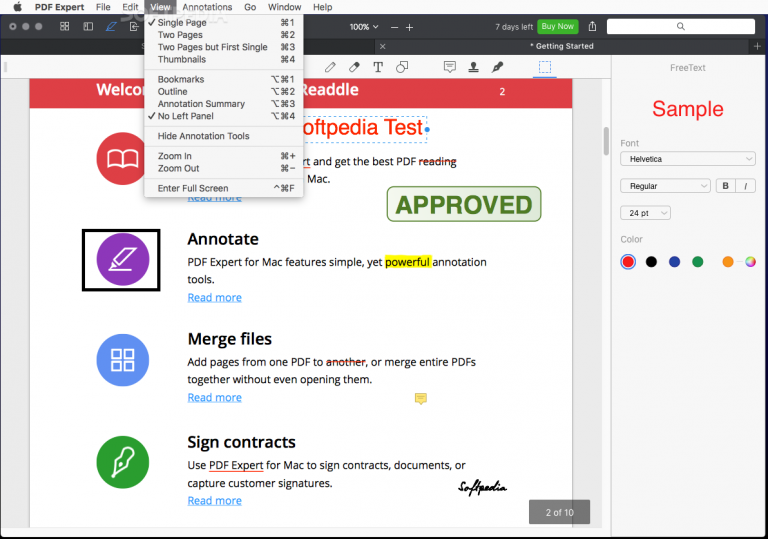
Task: Choose Zoom In menu entry
Action: [224, 156]
